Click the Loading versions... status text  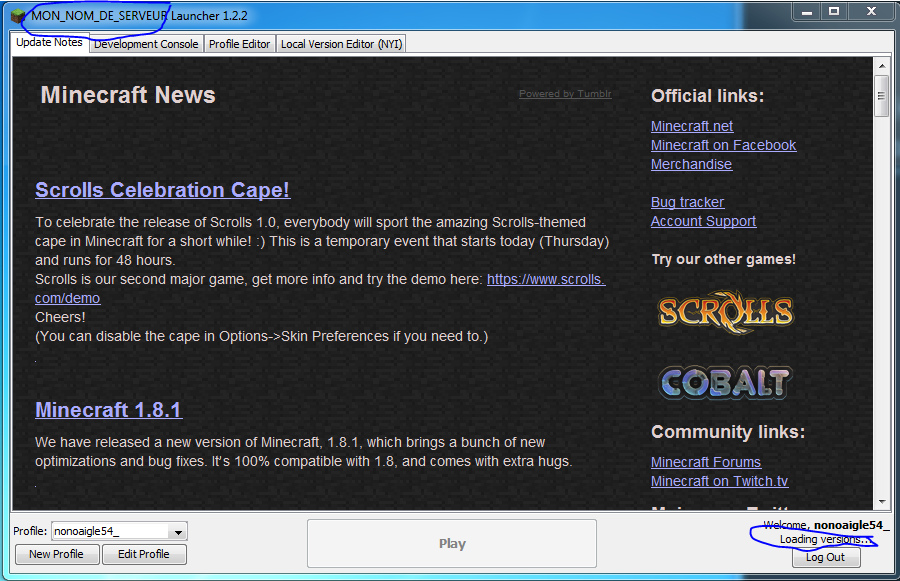click(824, 539)
